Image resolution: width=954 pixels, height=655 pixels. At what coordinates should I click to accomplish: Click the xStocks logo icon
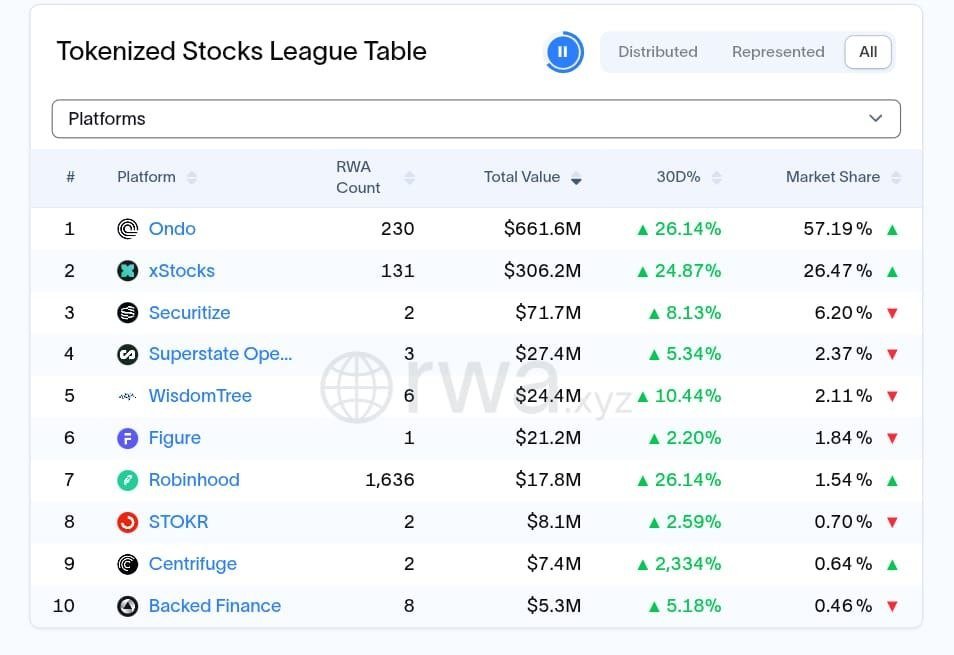point(127,271)
